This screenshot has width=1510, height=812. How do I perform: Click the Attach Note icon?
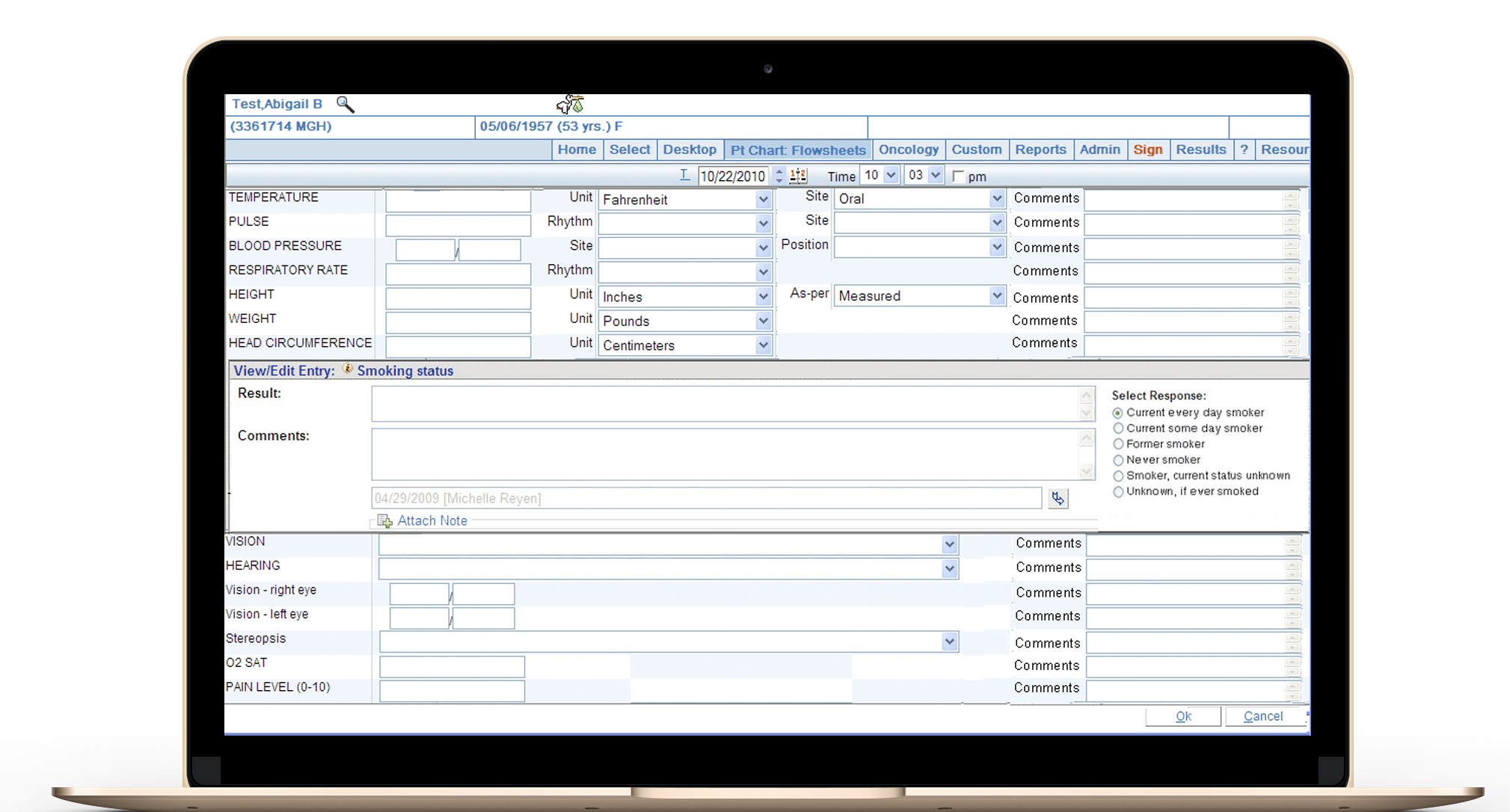tap(384, 521)
